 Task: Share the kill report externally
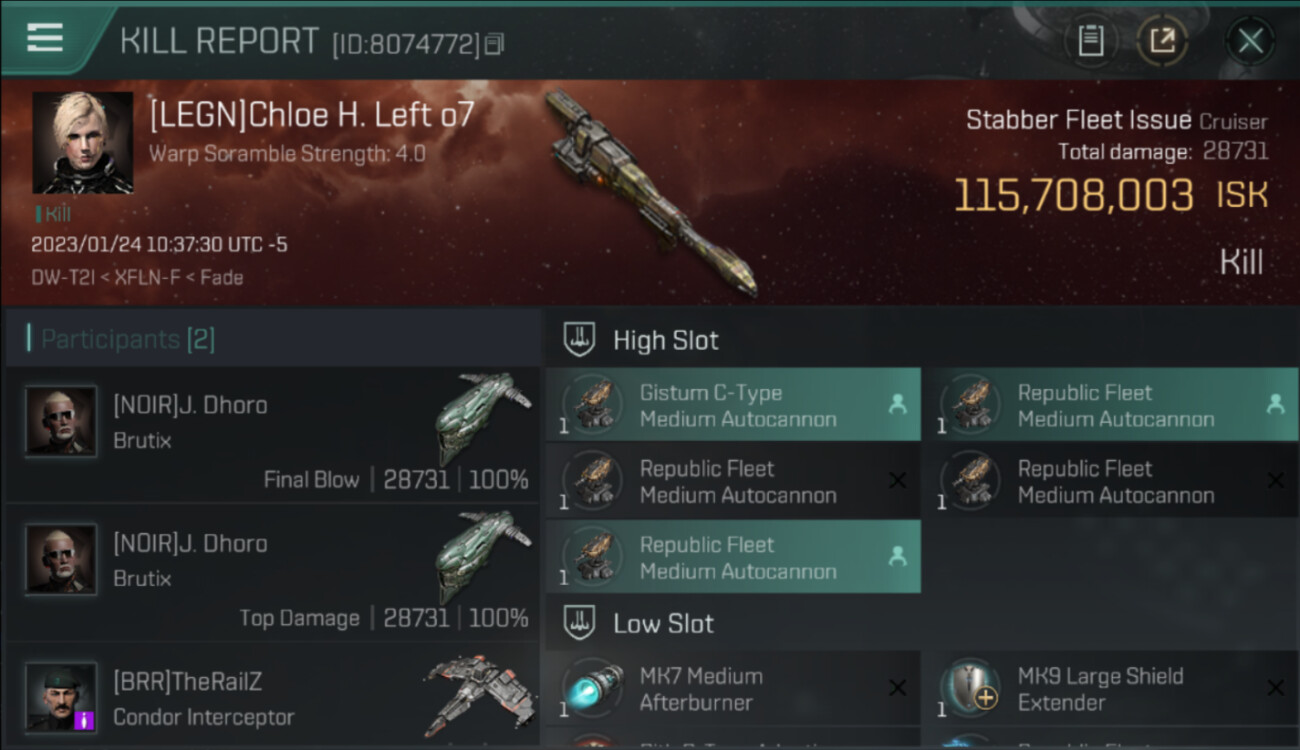(1162, 41)
